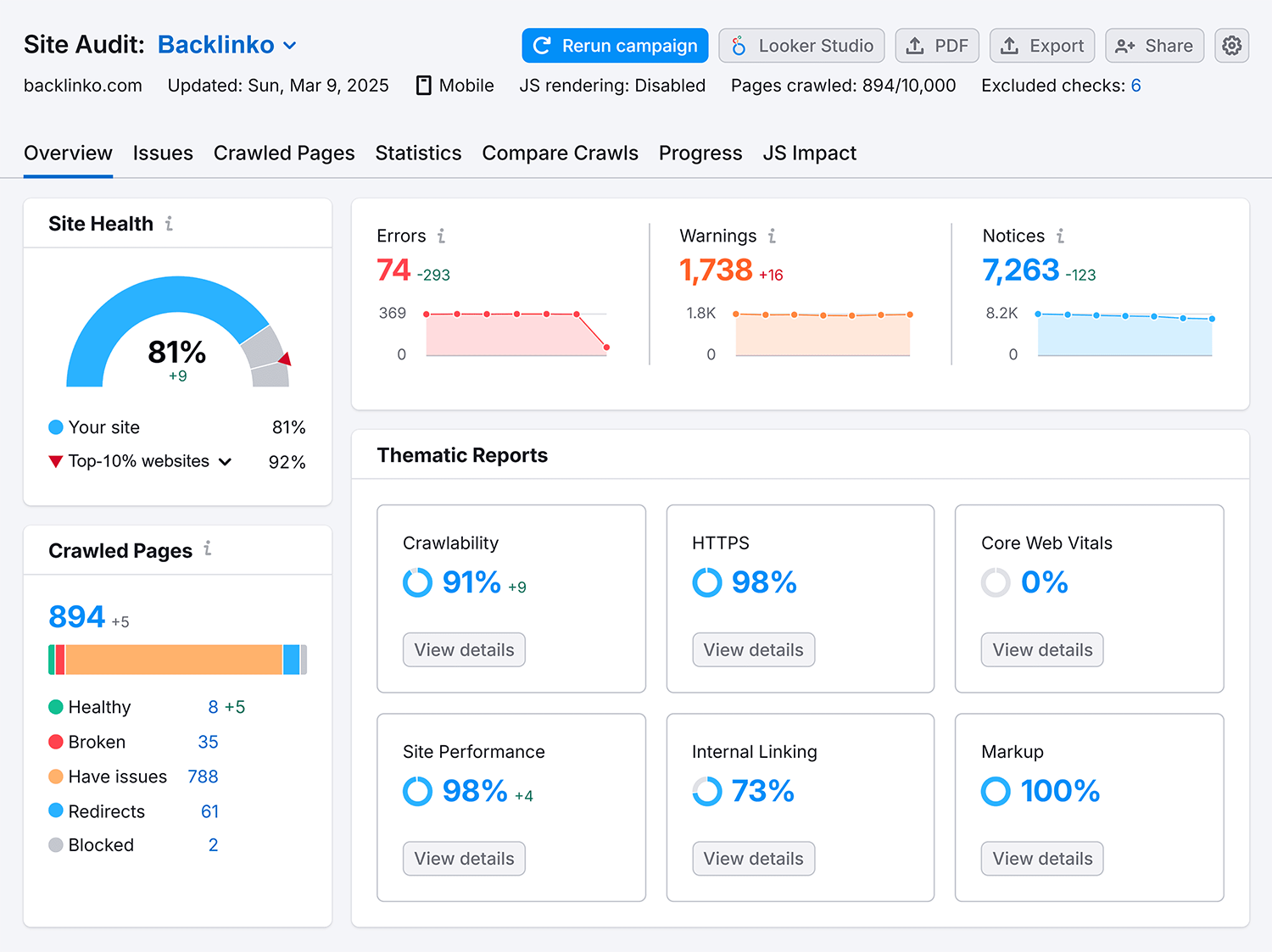Switch to the Issues tab

pyautogui.click(x=163, y=153)
